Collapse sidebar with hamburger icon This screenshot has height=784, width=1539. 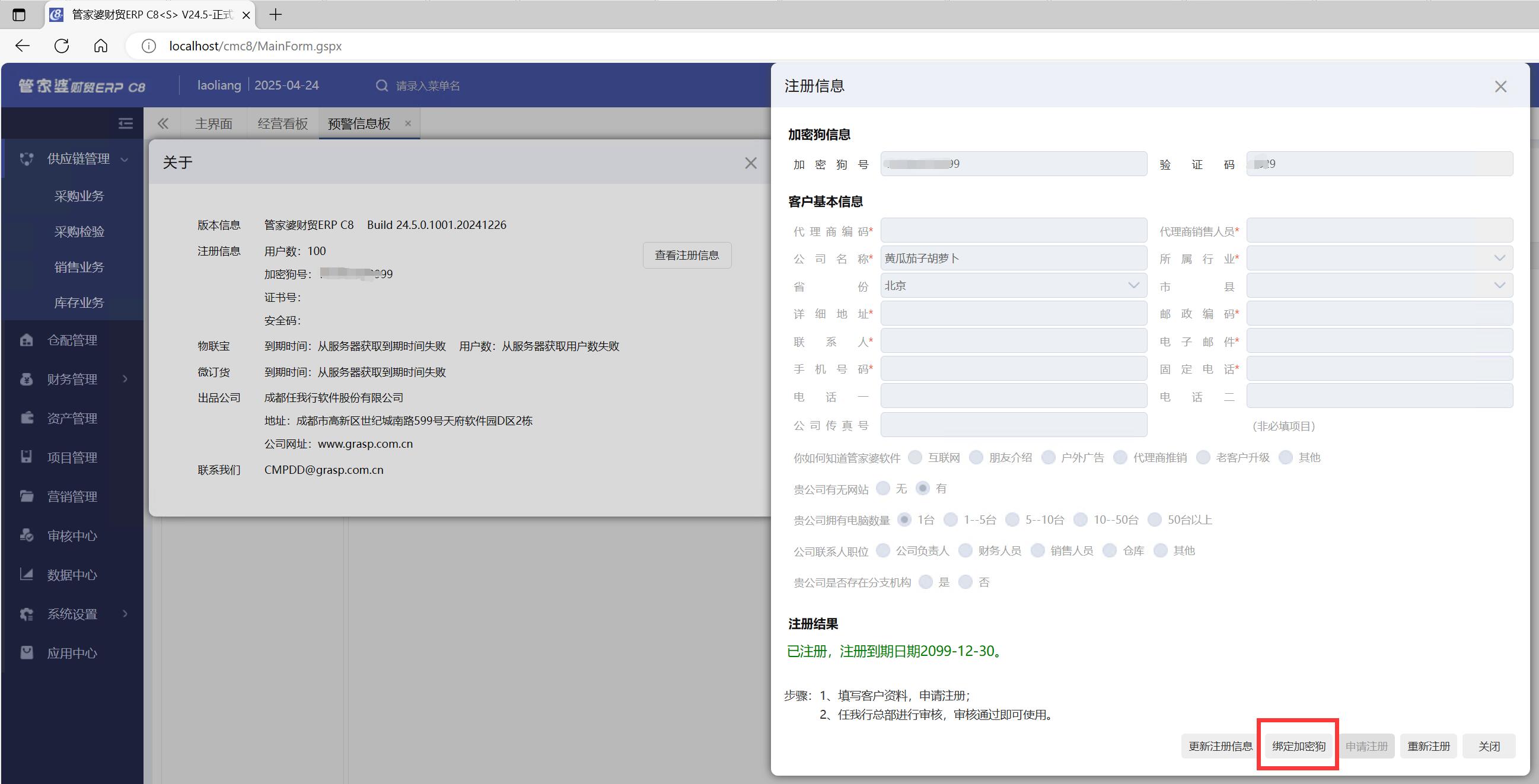click(126, 124)
